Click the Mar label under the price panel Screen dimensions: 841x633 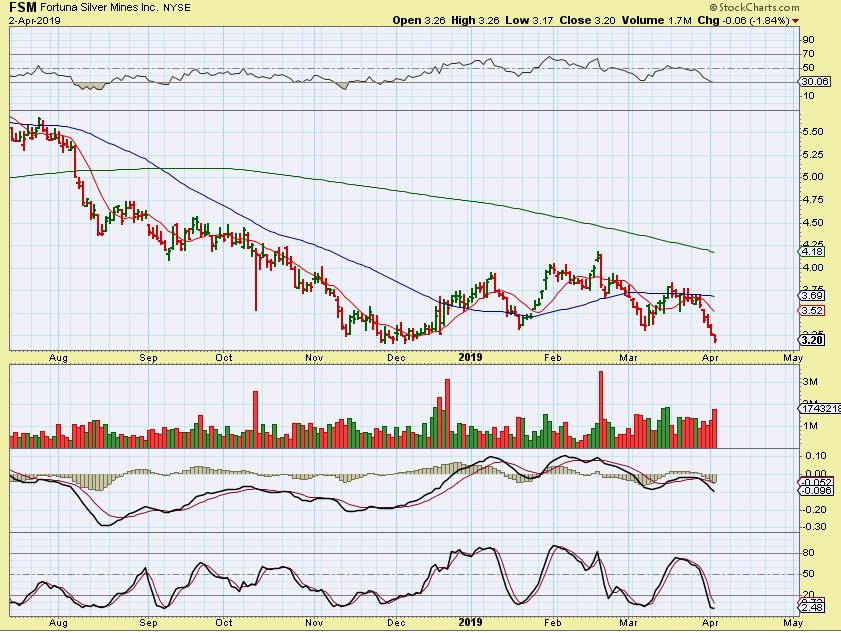click(x=628, y=358)
